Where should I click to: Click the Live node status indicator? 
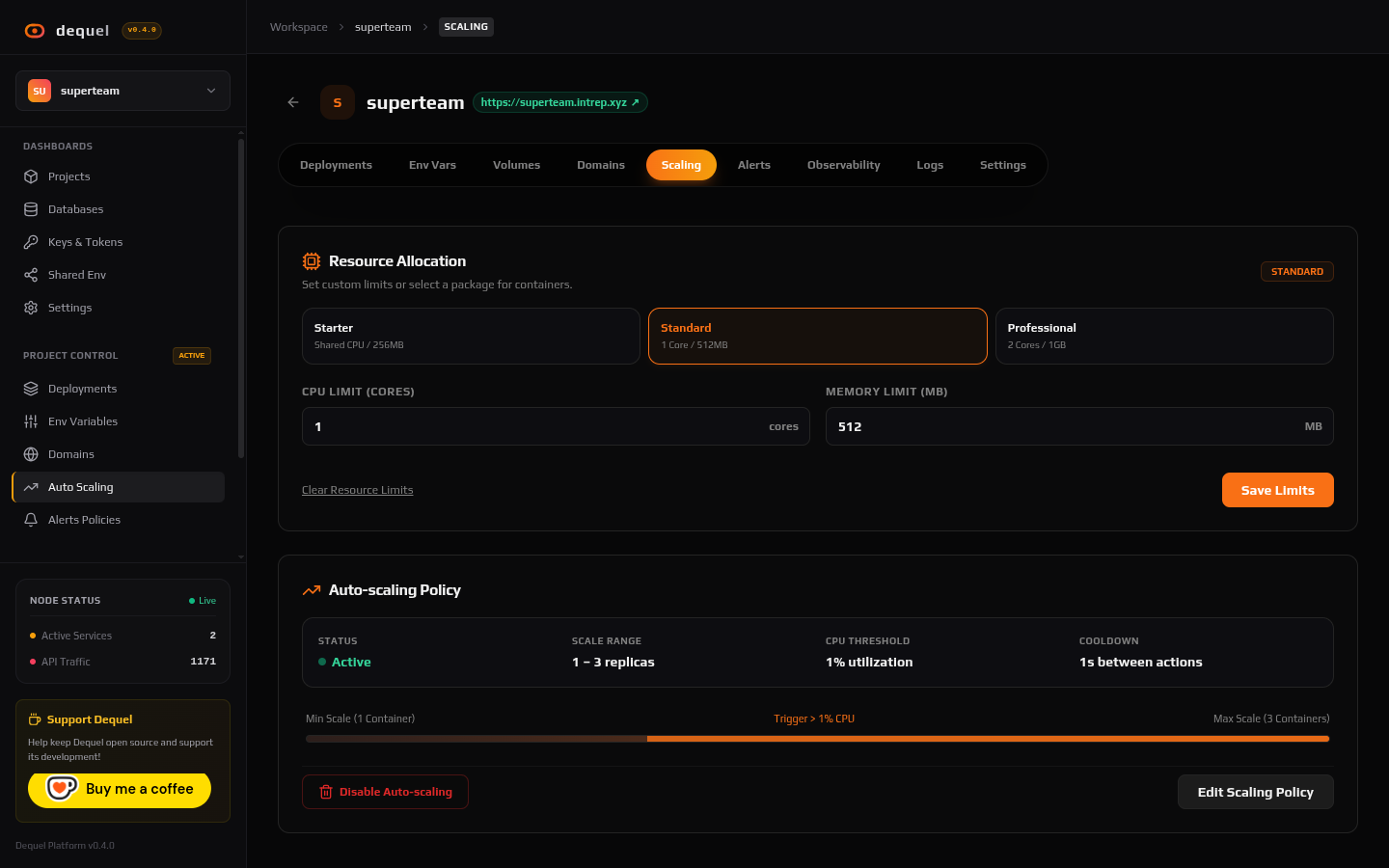click(203, 601)
